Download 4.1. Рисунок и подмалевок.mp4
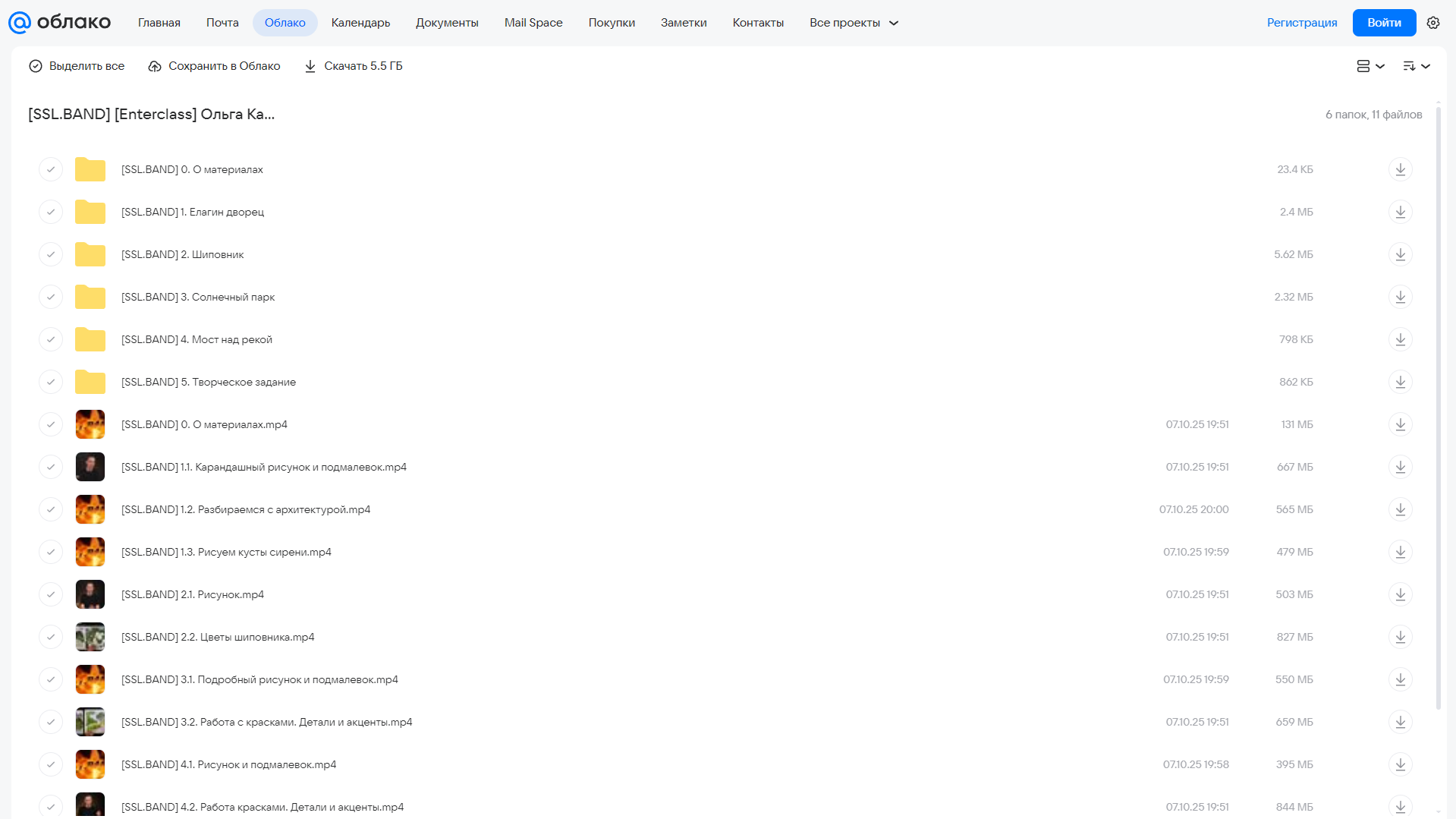Viewport: 1456px width, 819px height. coord(1401,764)
